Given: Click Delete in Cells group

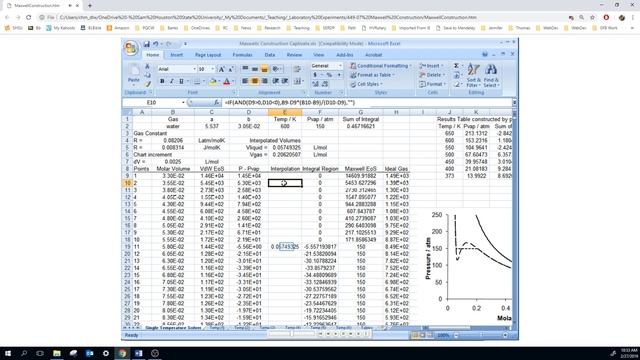Looking at the screenshot, I should (x=431, y=75).
